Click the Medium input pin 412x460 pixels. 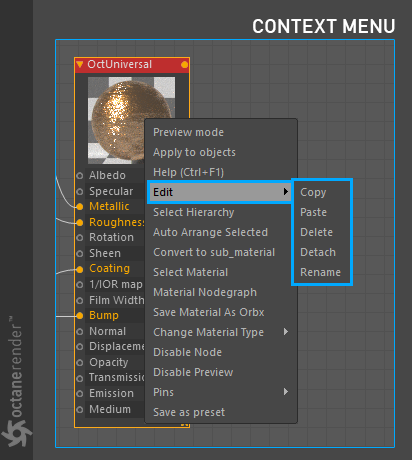(79, 409)
